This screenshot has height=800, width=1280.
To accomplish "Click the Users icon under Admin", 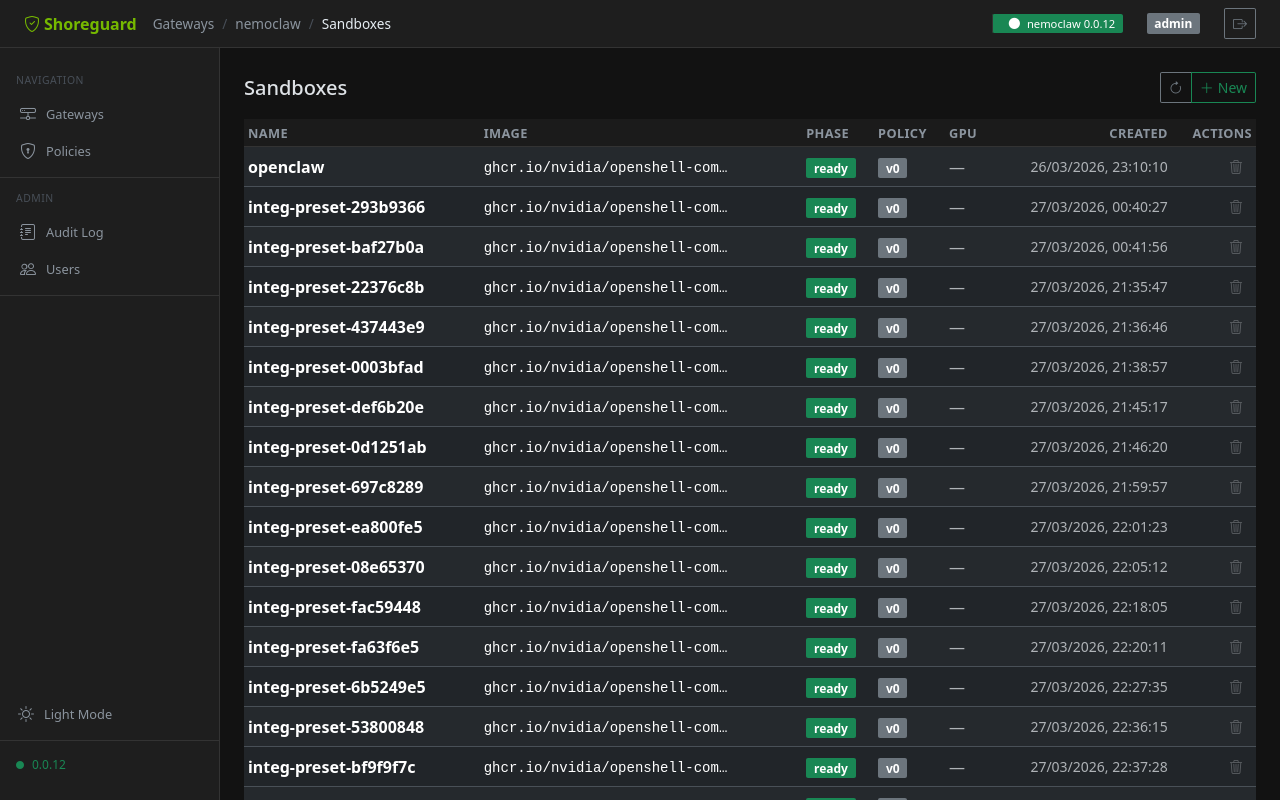I will (27, 269).
